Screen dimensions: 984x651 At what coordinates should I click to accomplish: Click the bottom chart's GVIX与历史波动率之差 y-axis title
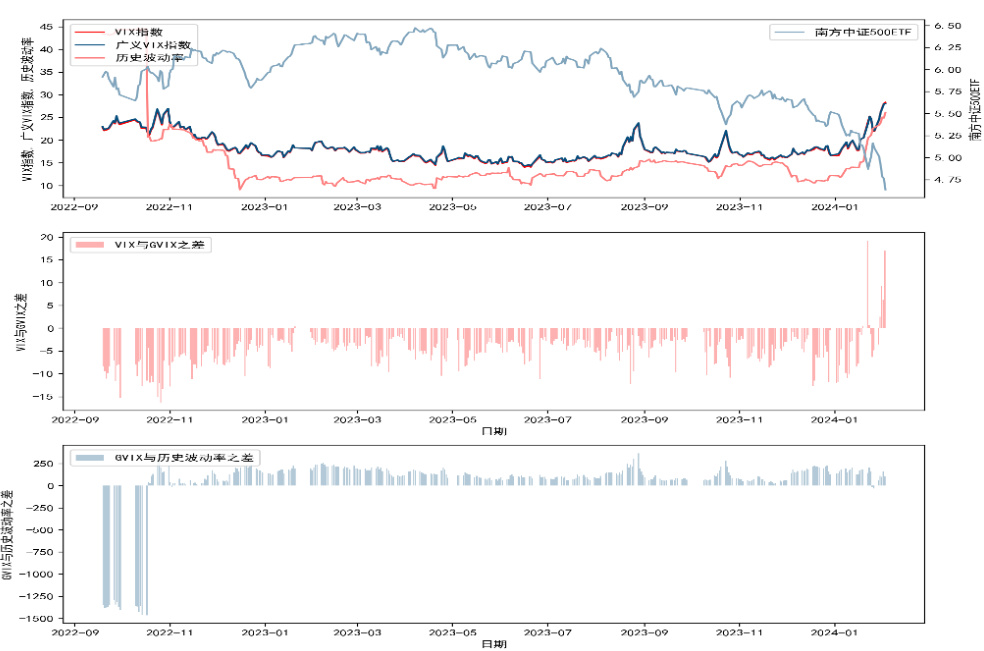coord(8,534)
